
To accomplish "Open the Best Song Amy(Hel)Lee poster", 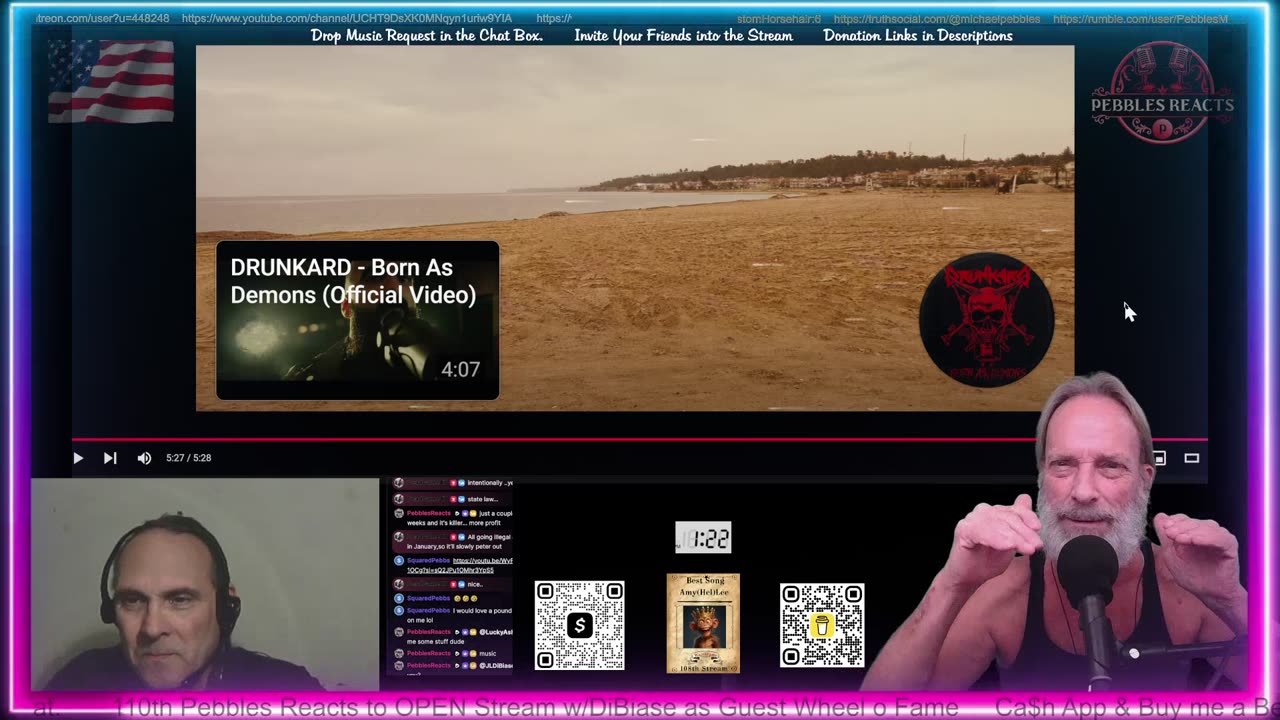I will pos(703,622).
